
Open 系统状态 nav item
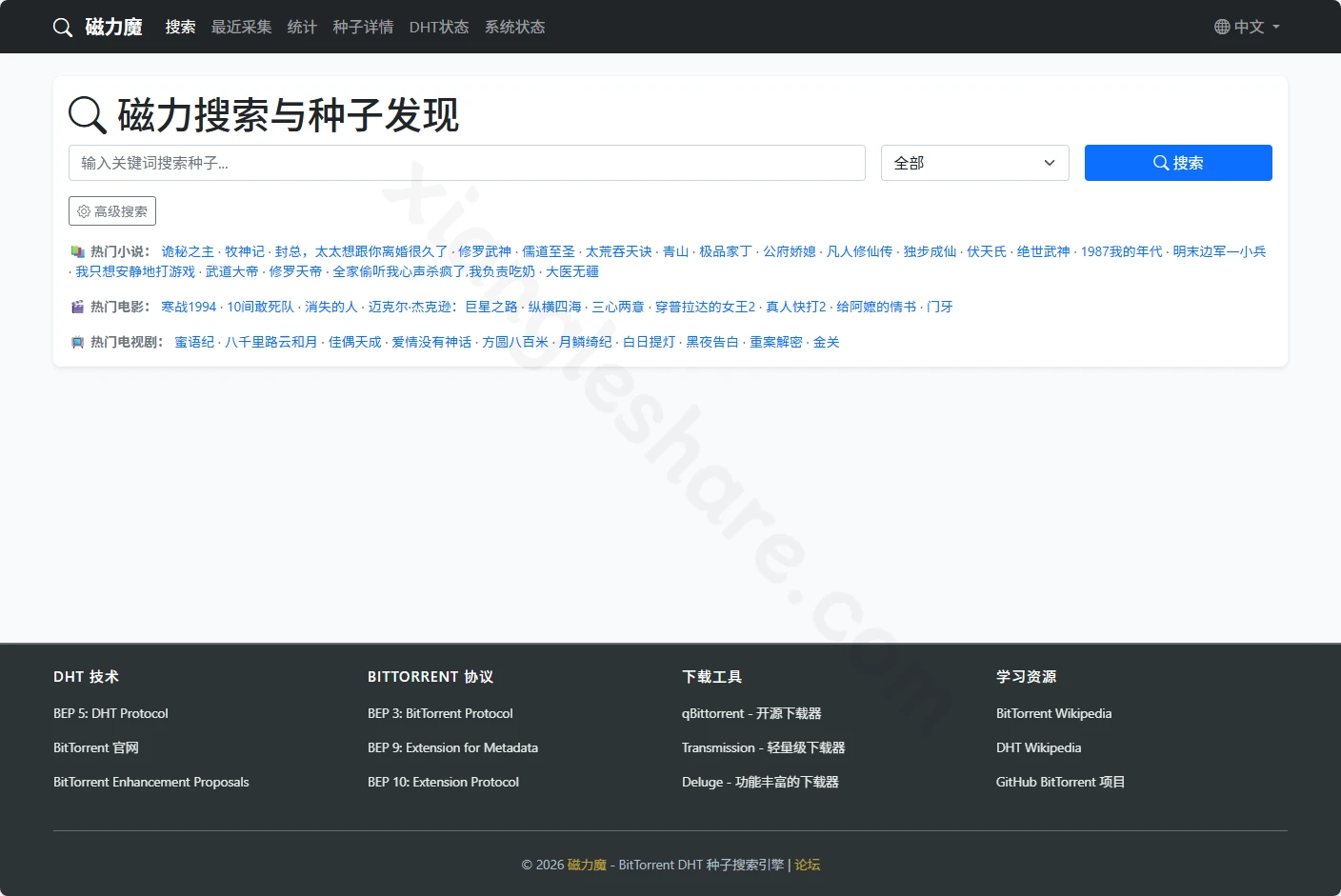click(x=515, y=27)
